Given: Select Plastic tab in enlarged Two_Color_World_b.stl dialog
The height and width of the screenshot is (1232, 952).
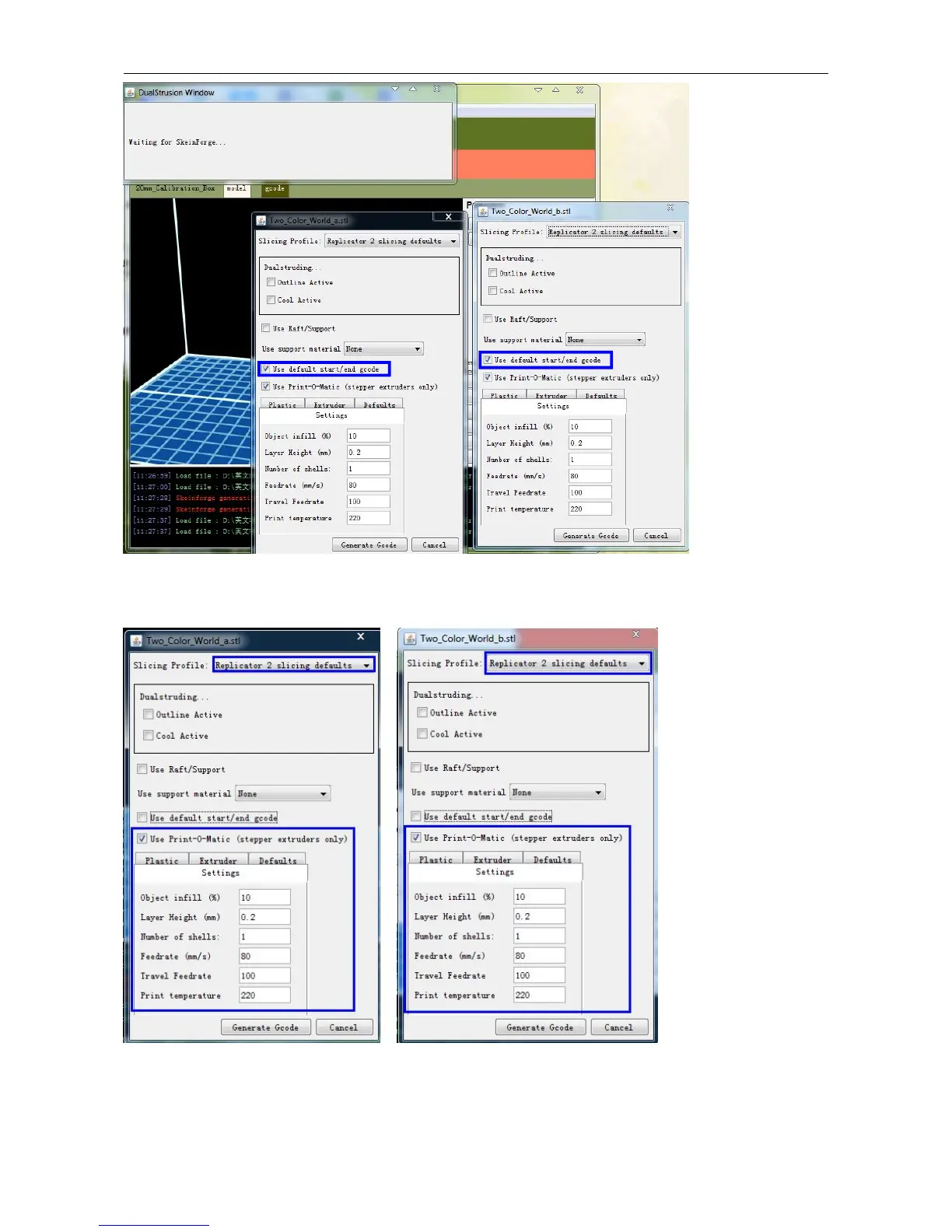Looking at the screenshot, I should coord(436,859).
